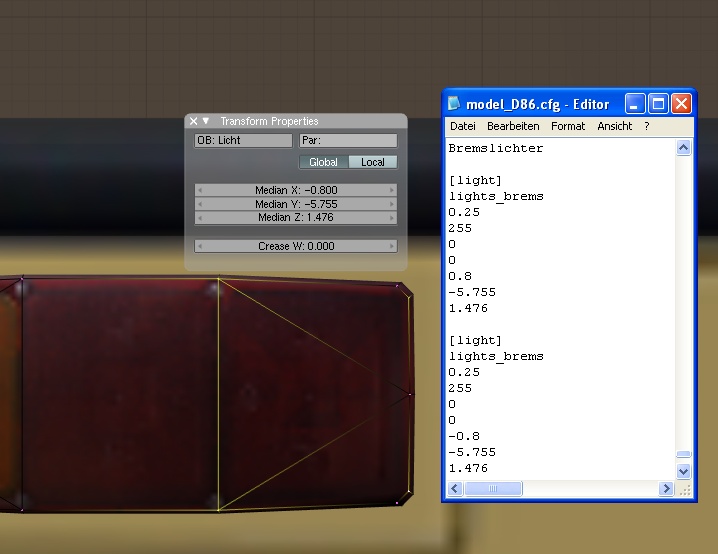Click the second [light] line in Editor
This screenshot has height=554, width=718.
pyautogui.click(x=475, y=341)
